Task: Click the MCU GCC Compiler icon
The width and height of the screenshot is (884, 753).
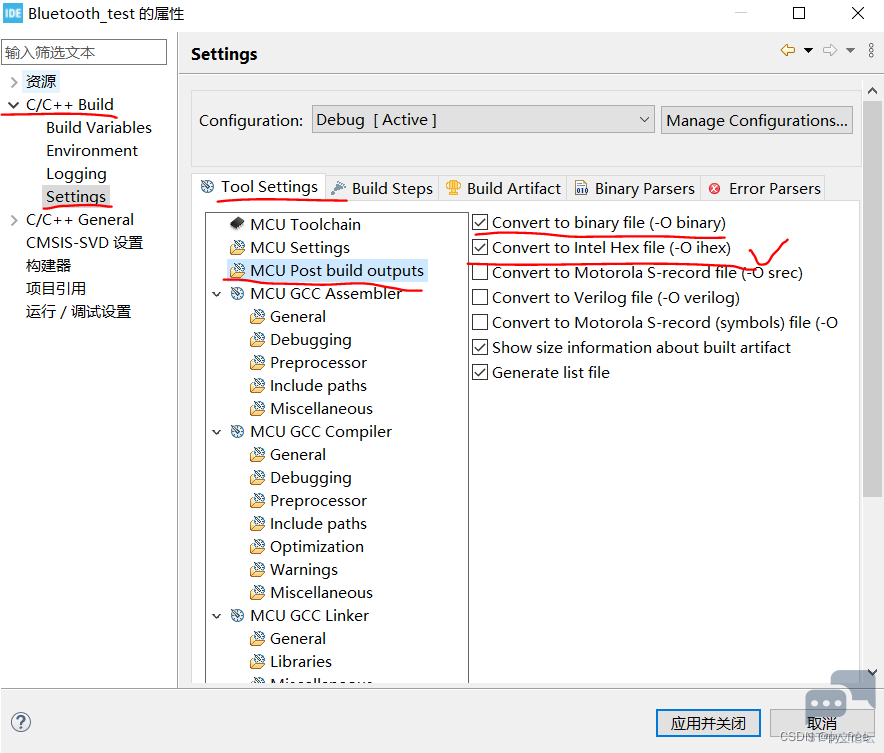Action: (237, 432)
